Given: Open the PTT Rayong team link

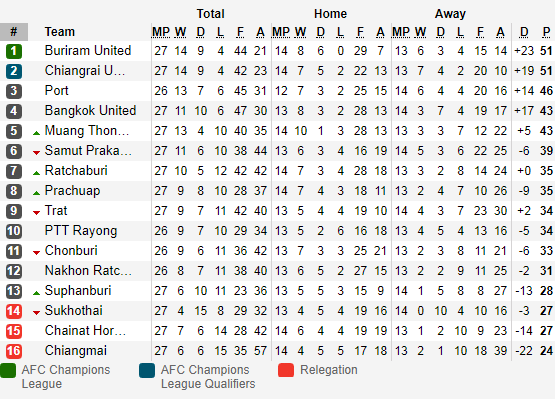Looking at the screenshot, I should click(81, 231).
